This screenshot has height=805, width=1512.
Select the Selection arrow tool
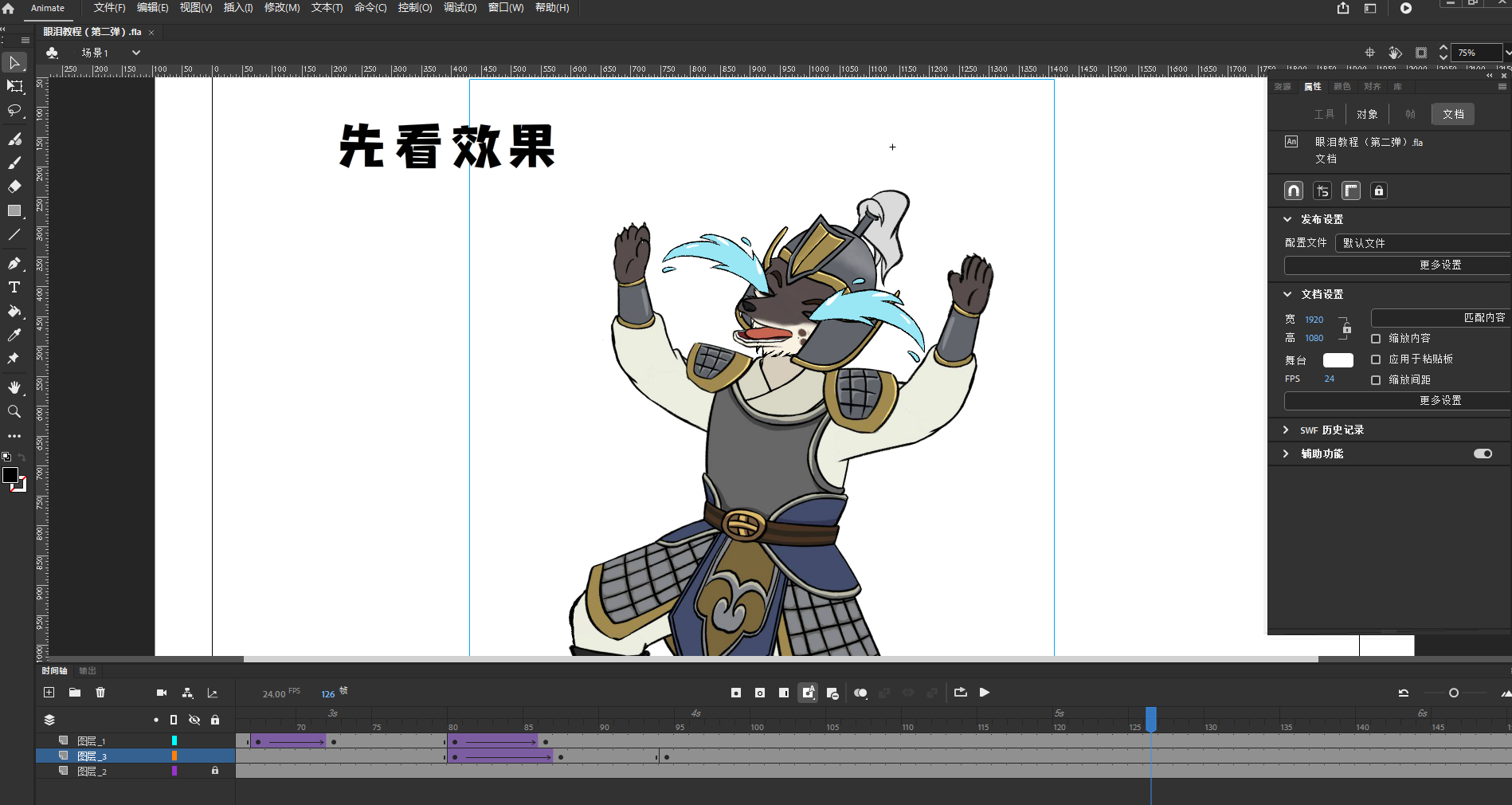[x=14, y=63]
